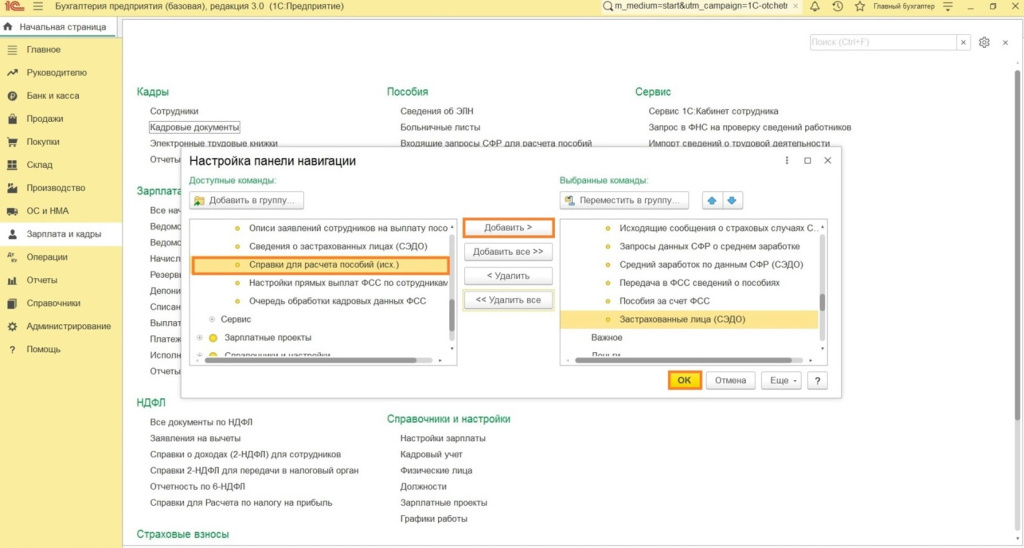Click the Добавить все >> button

click(x=508, y=251)
